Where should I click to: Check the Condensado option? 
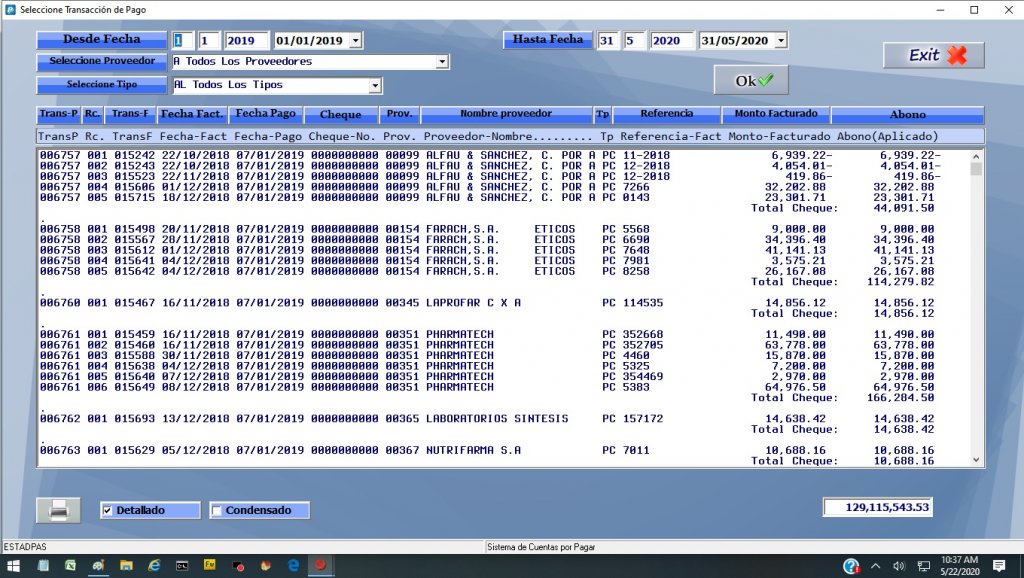[217, 511]
